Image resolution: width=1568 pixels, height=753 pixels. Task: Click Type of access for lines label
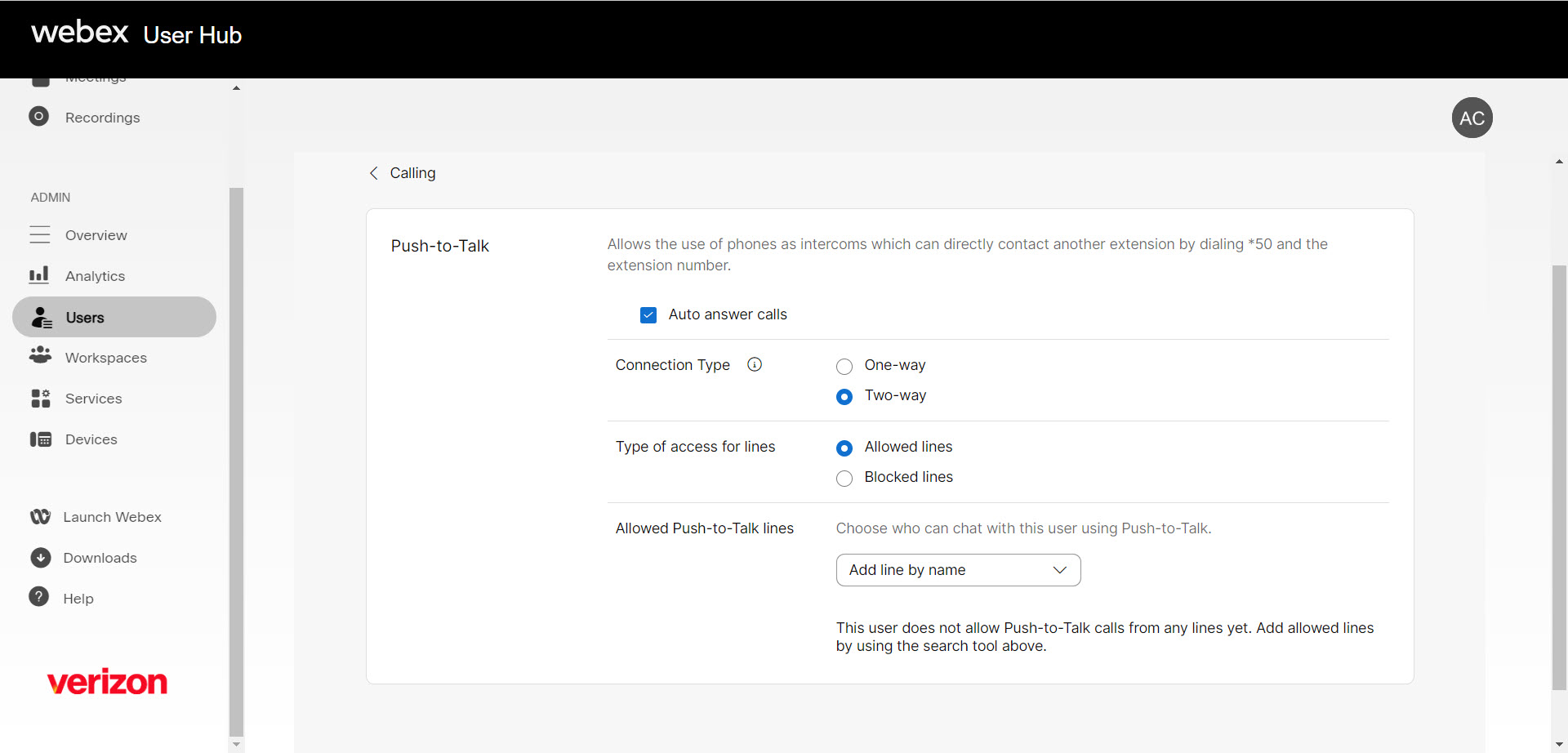tap(696, 447)
